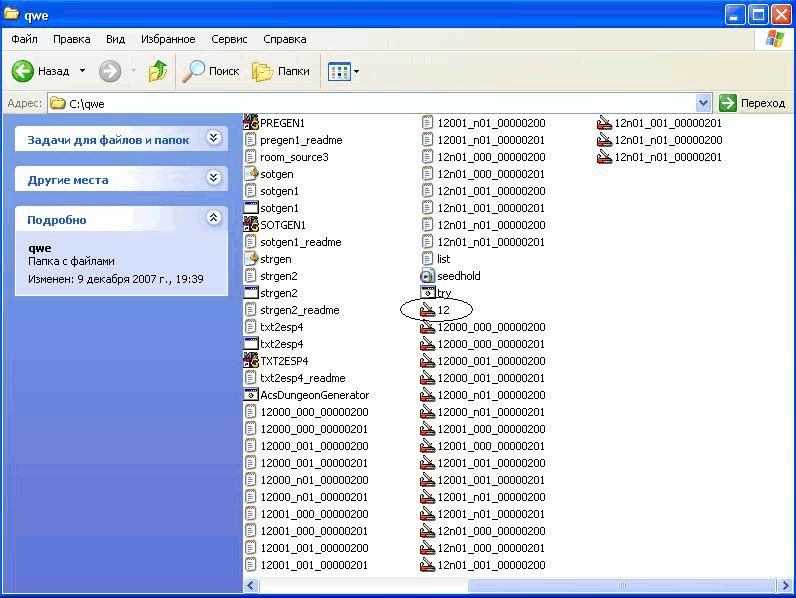Open the Файл menu
The width and height of the screenshot is (796, 598).
[24, 39]
